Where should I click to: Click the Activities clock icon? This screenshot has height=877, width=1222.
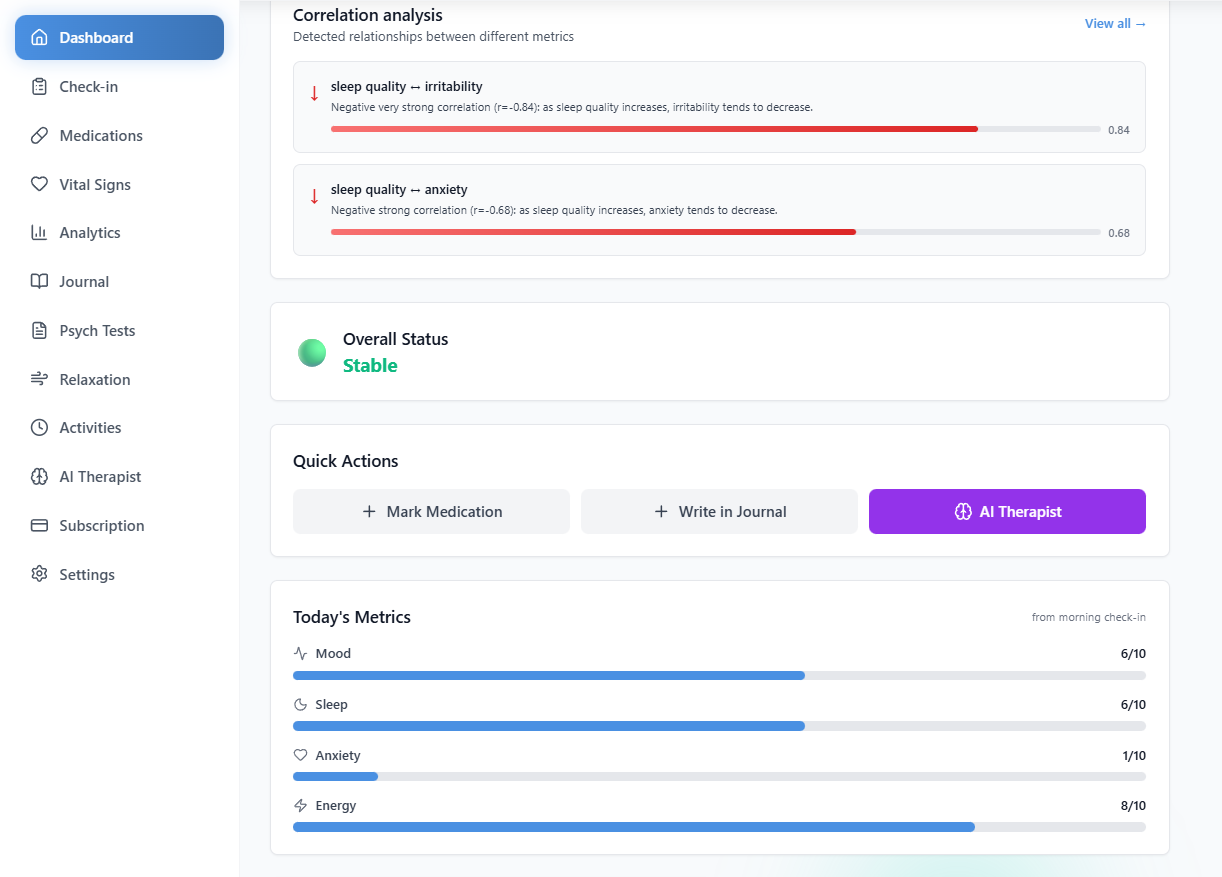38,427
